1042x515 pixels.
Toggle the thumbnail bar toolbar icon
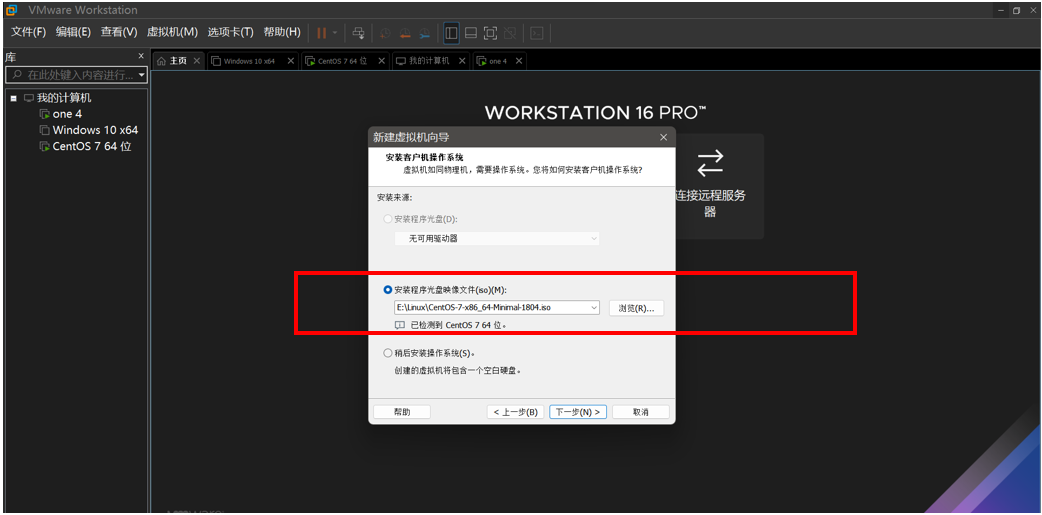tap(470, 33)
